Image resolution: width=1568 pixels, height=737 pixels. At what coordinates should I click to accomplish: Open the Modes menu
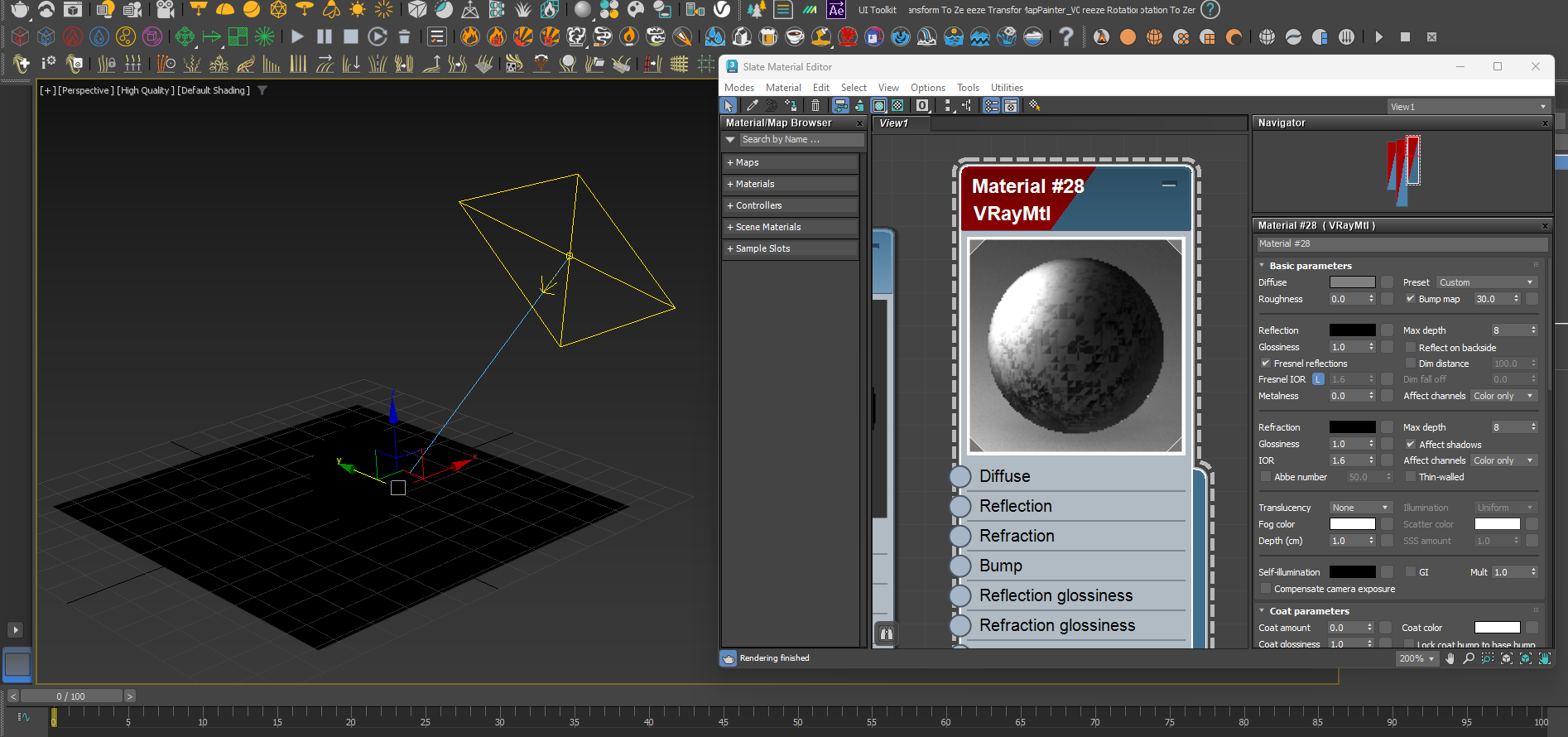pyautogui.click(x=739, y=88)
